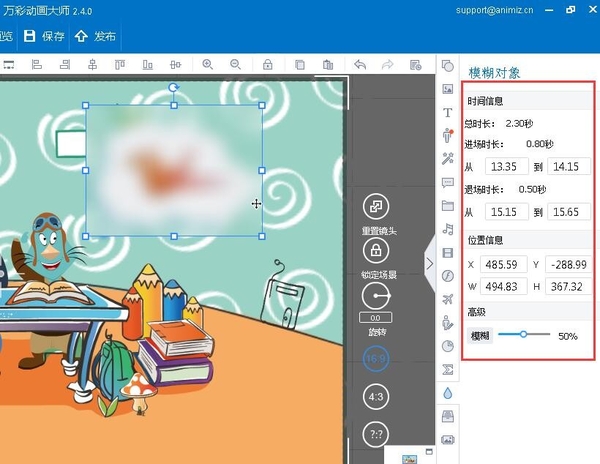Select the 16:9 aspect ratio
The height and width of the screenshot is (464, 600).
pyautogui.click(x=375, y=358)
